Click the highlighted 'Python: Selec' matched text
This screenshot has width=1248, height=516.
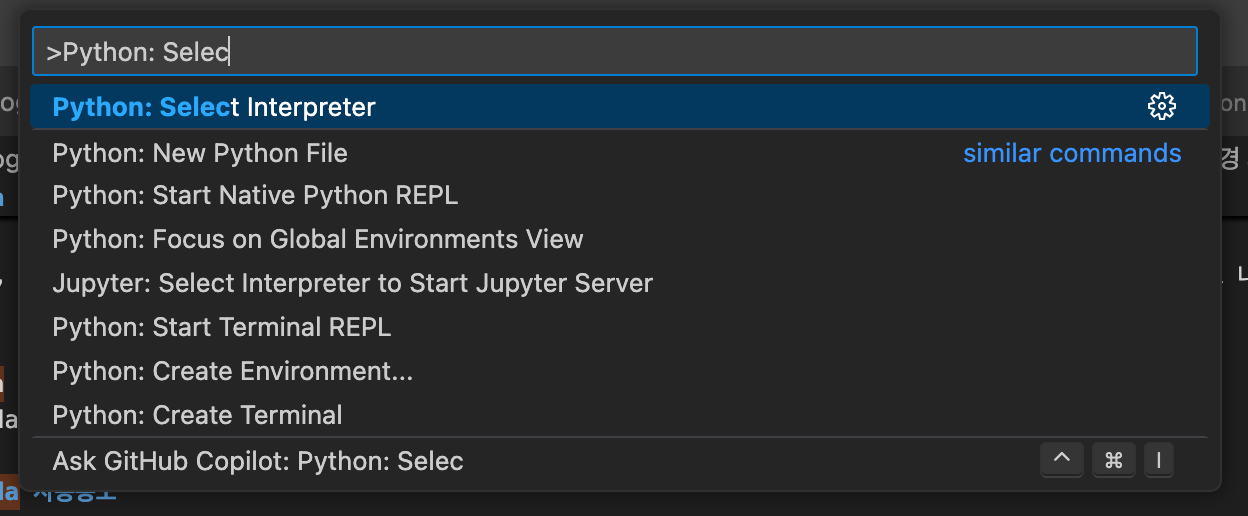(140, 106)
